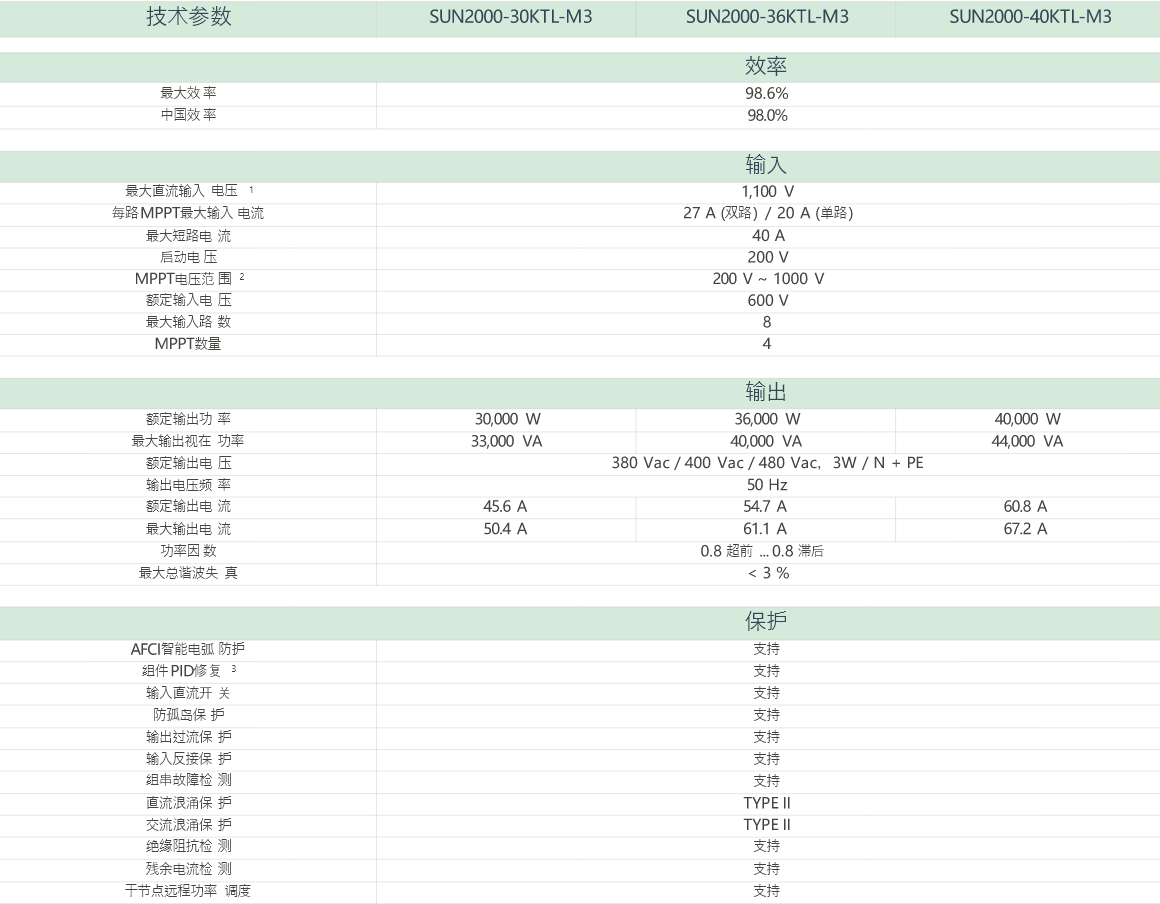
Task: Click the MPPT数量 row label
Action: (188, 344)
